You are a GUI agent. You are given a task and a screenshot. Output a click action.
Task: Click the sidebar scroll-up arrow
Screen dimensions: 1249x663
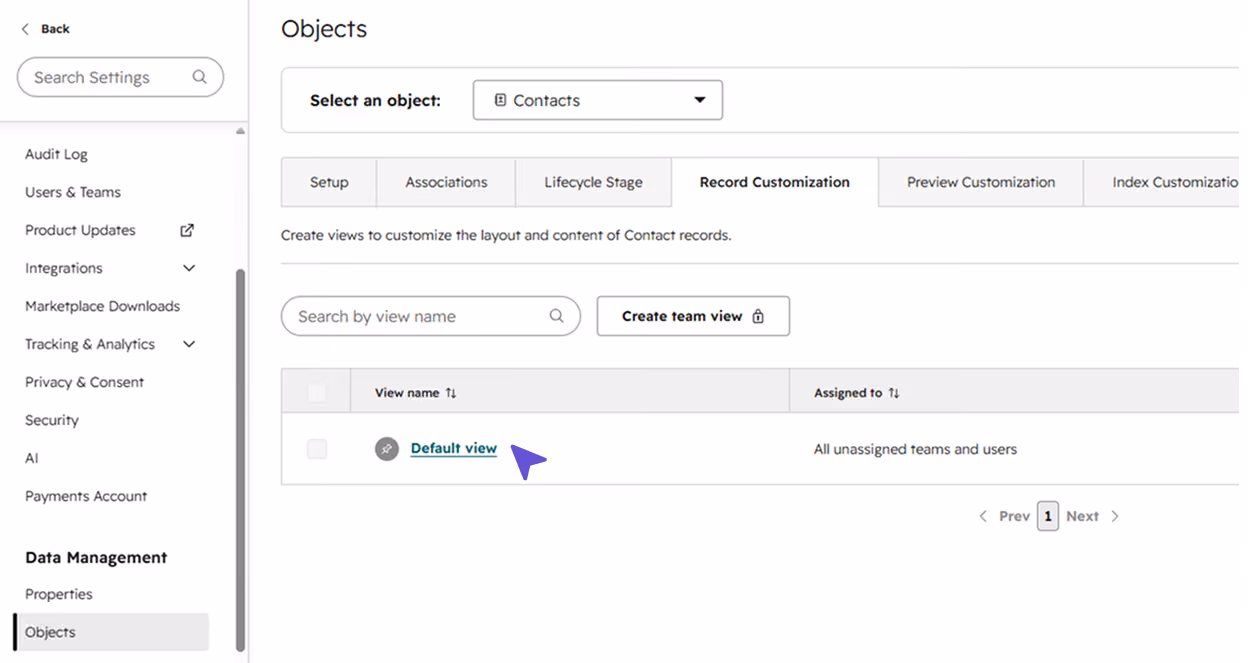coord(240,131)
